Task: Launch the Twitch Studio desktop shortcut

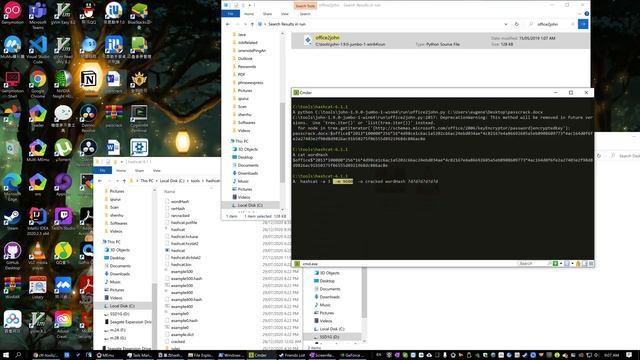Action: [63, 220]
